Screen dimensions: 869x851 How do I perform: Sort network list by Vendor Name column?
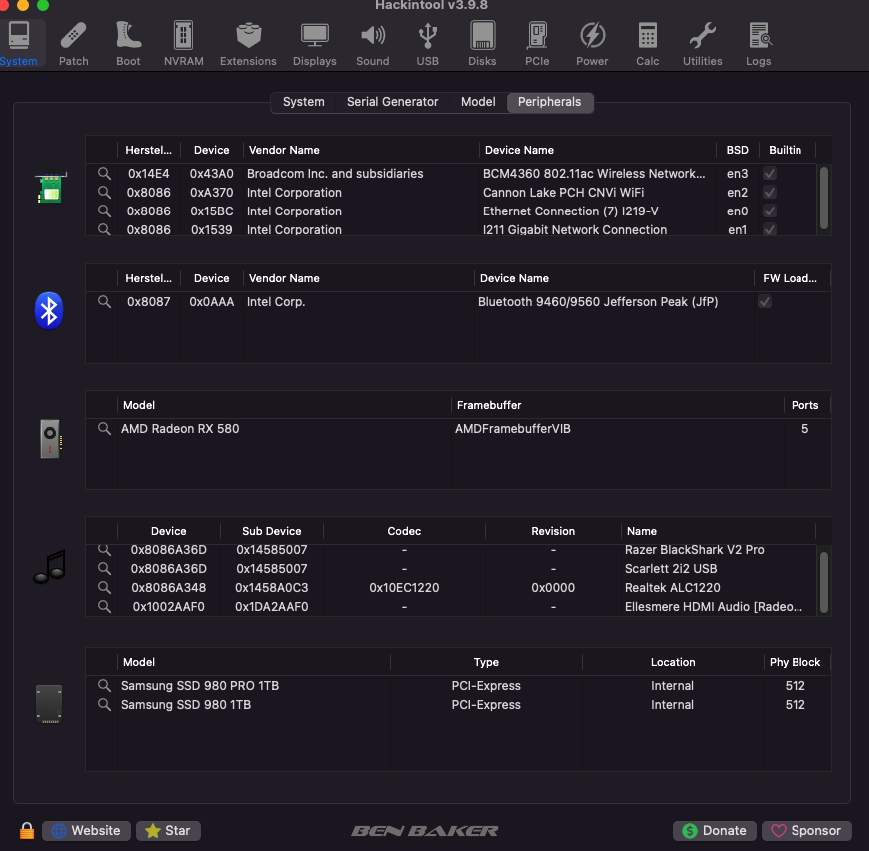pos(283,150)
